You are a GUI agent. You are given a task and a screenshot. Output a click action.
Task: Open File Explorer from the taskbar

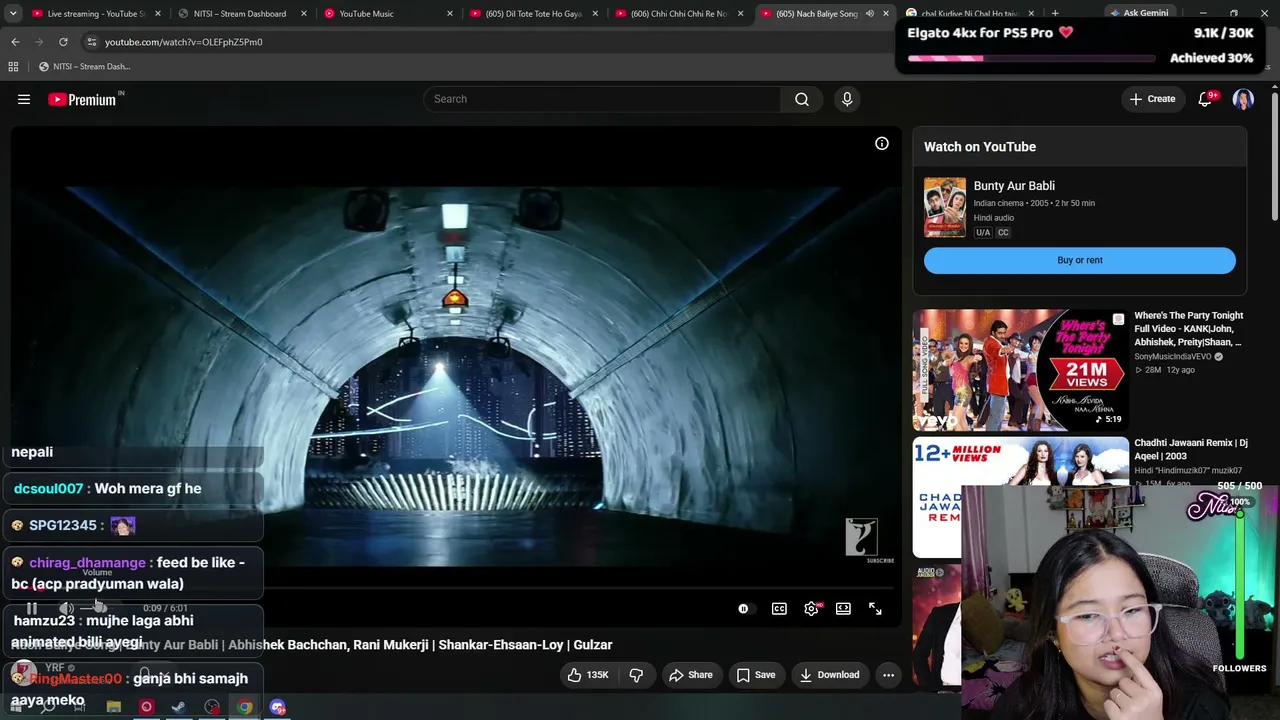click(x=113, y=707)
